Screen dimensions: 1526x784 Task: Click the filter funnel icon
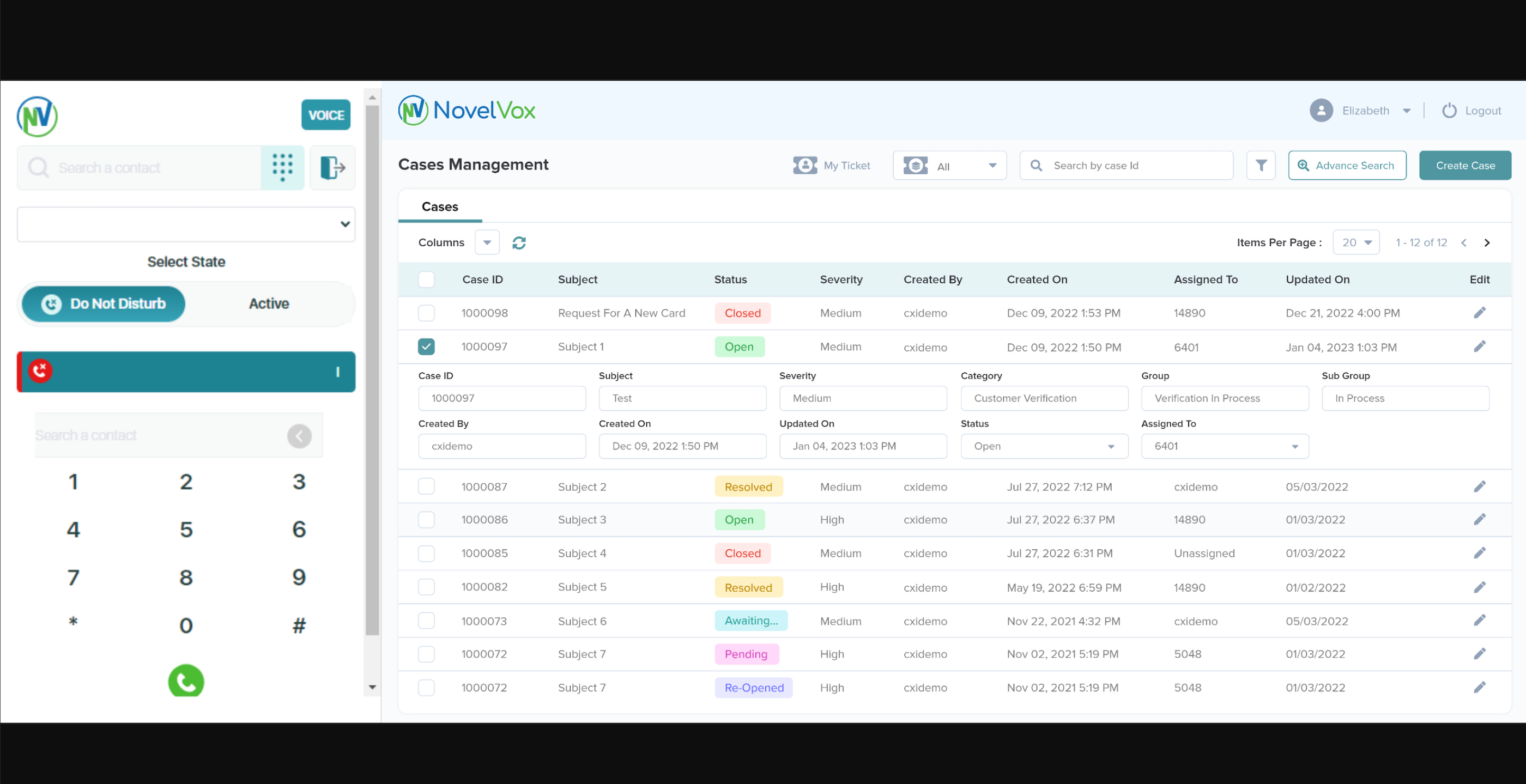(x=1261, y=165)
